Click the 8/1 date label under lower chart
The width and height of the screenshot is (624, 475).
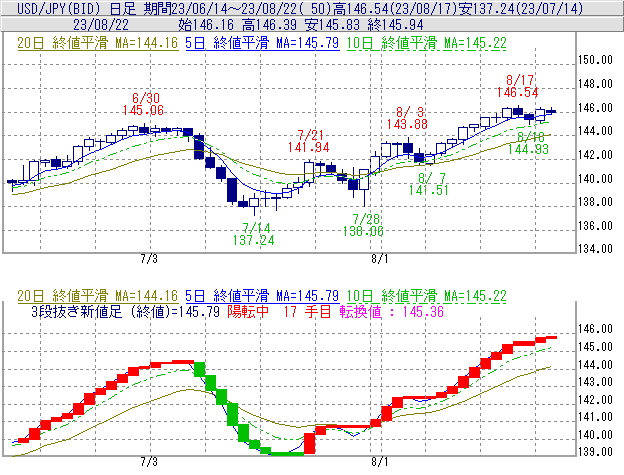coord(380,462)
